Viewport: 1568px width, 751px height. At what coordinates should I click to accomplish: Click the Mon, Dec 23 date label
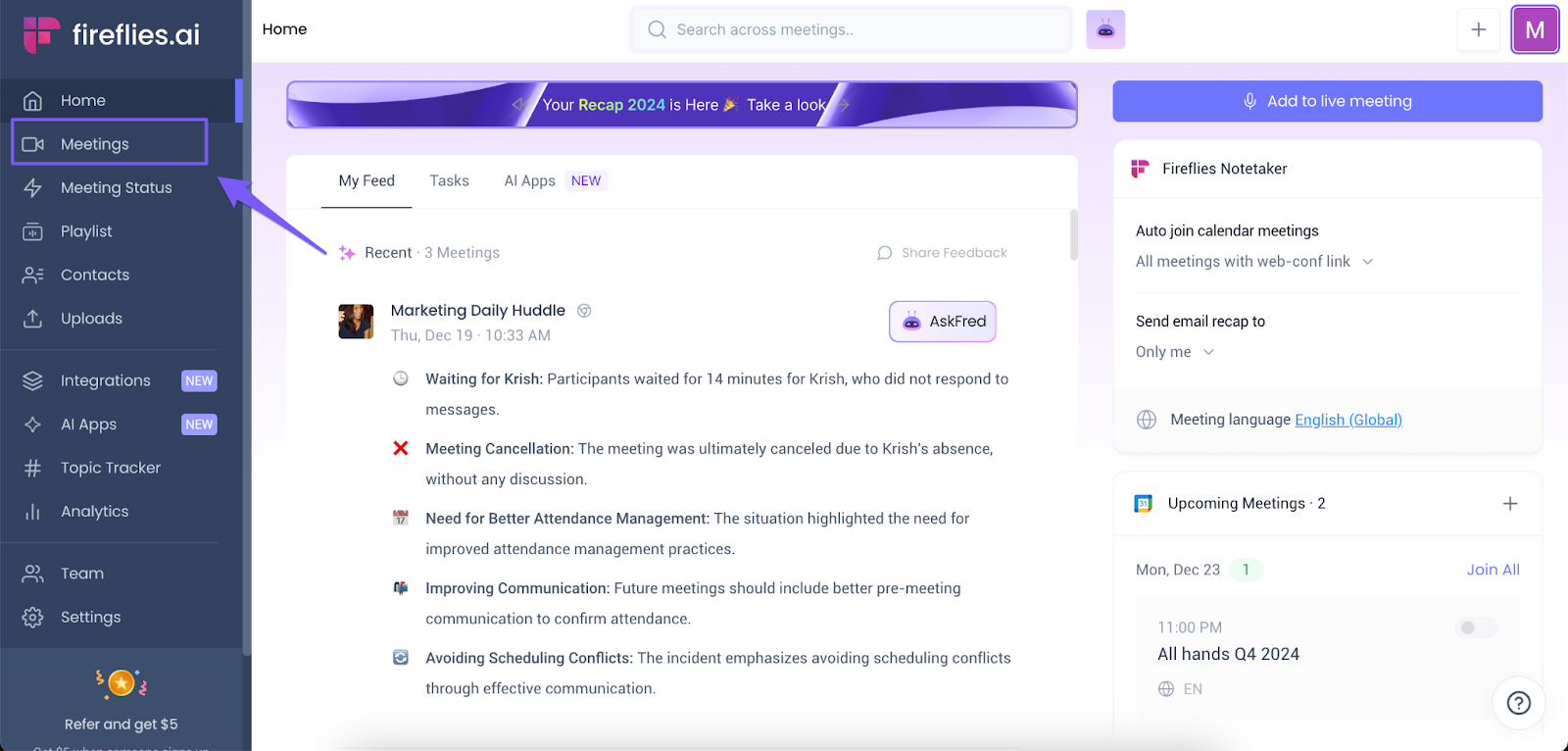point(1178,570)
